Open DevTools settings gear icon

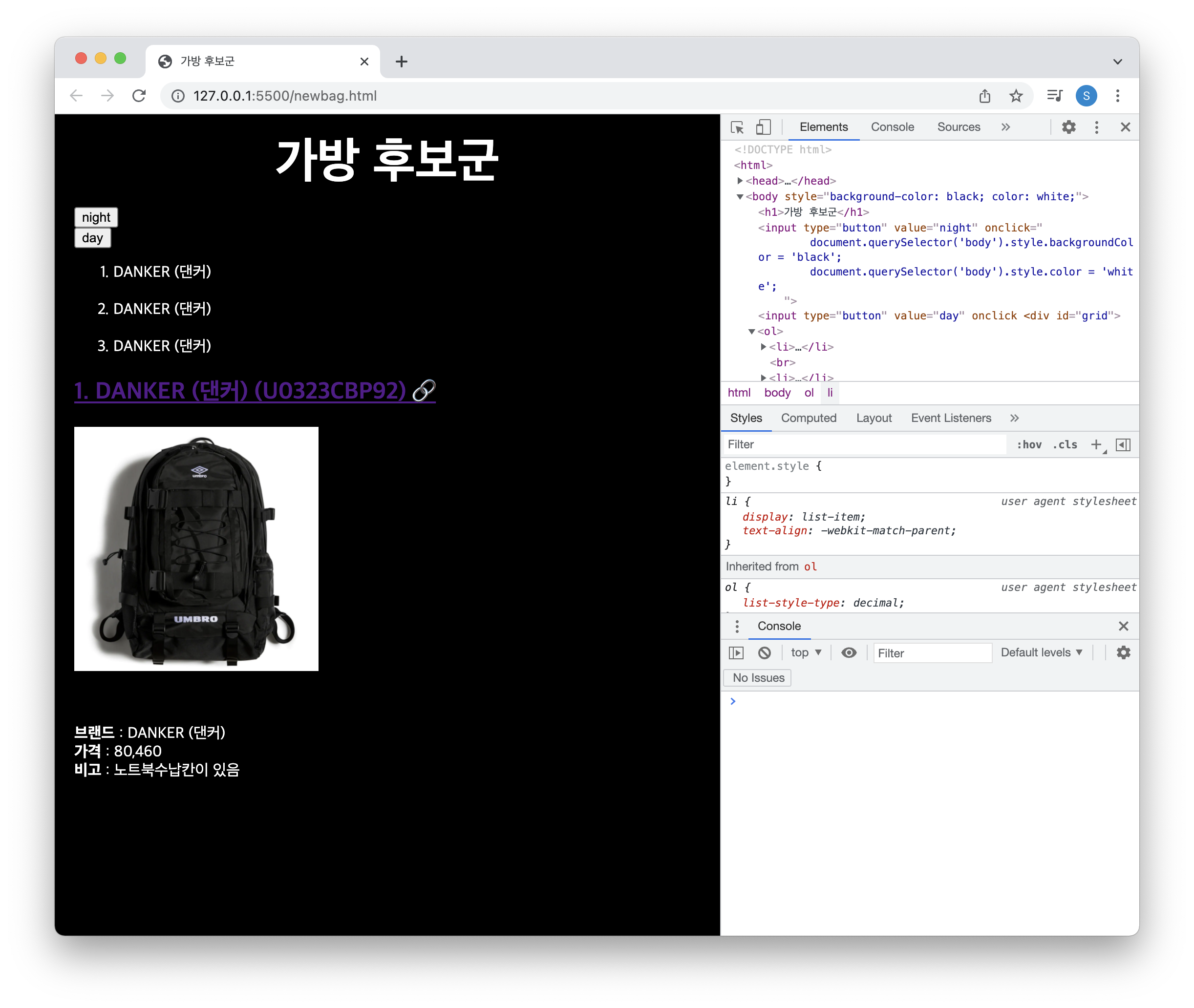pos(1068,127)
